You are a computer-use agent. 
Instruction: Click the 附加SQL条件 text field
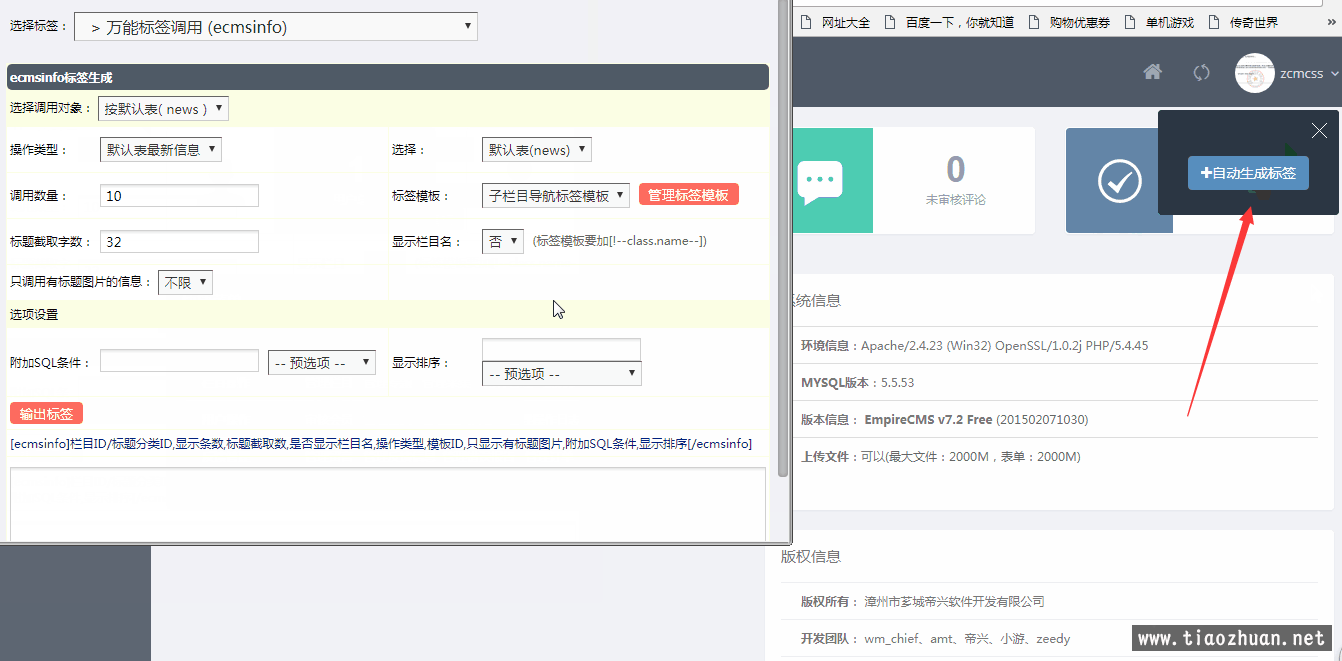pos(179,361)
